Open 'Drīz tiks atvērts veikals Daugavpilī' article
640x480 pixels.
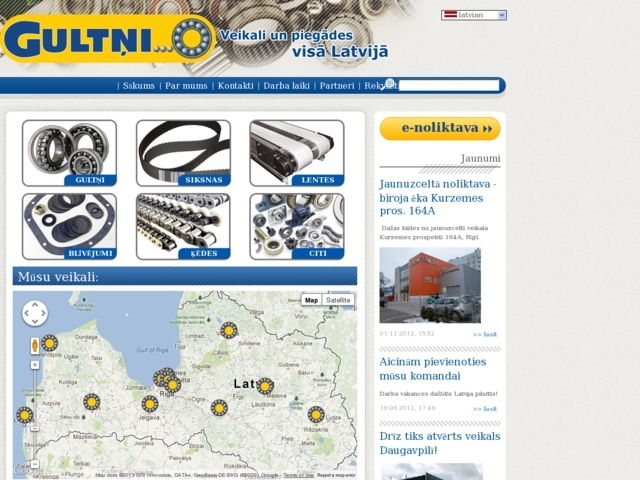440,443
